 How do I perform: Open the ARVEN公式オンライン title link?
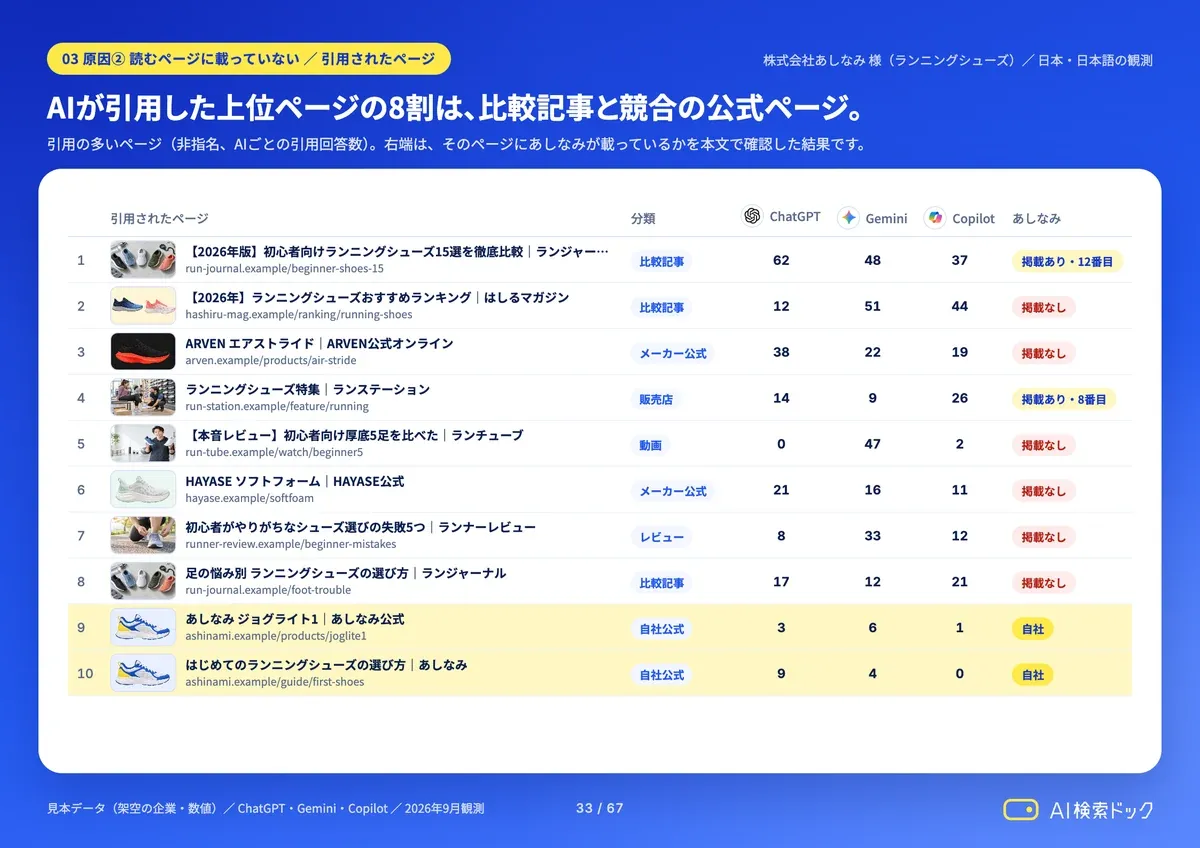click(x=319, y=344)
